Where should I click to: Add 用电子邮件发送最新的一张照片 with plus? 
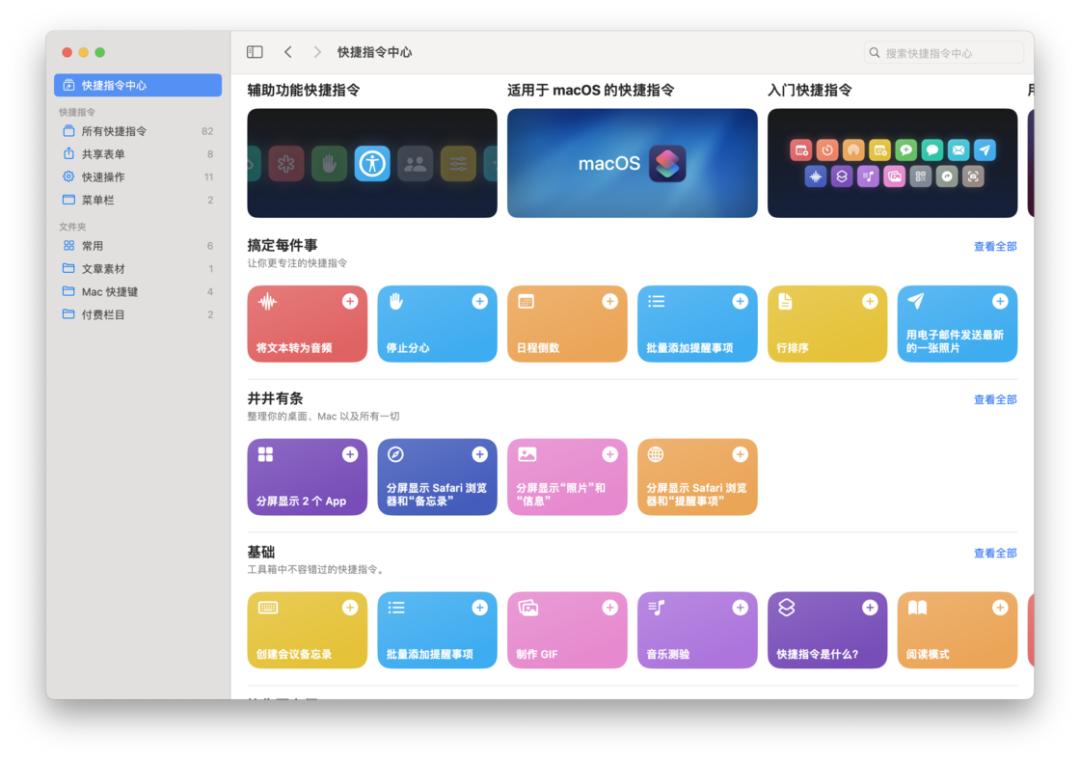click(1000, 301)
